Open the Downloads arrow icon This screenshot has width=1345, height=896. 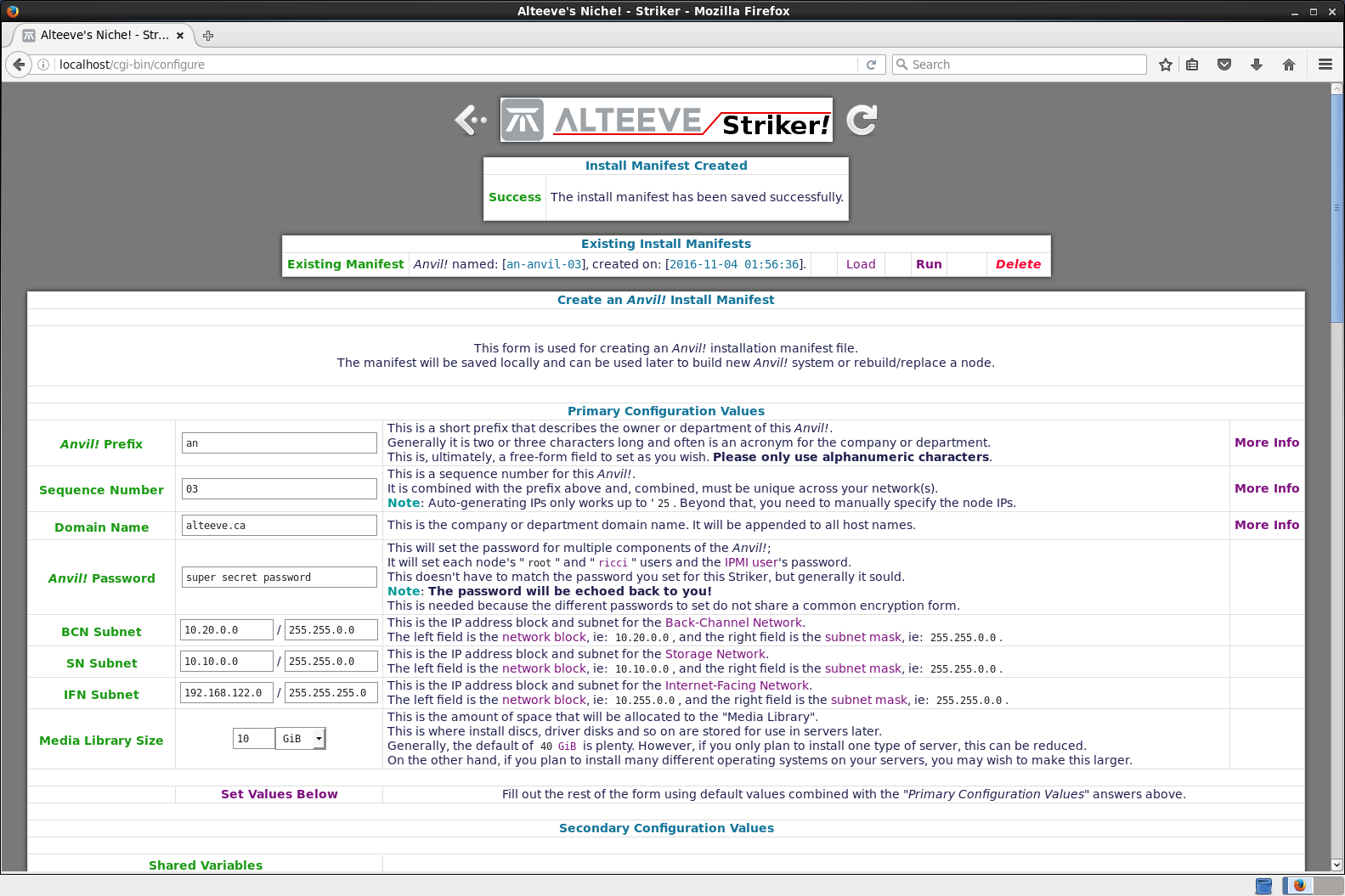click(1257, 65)
